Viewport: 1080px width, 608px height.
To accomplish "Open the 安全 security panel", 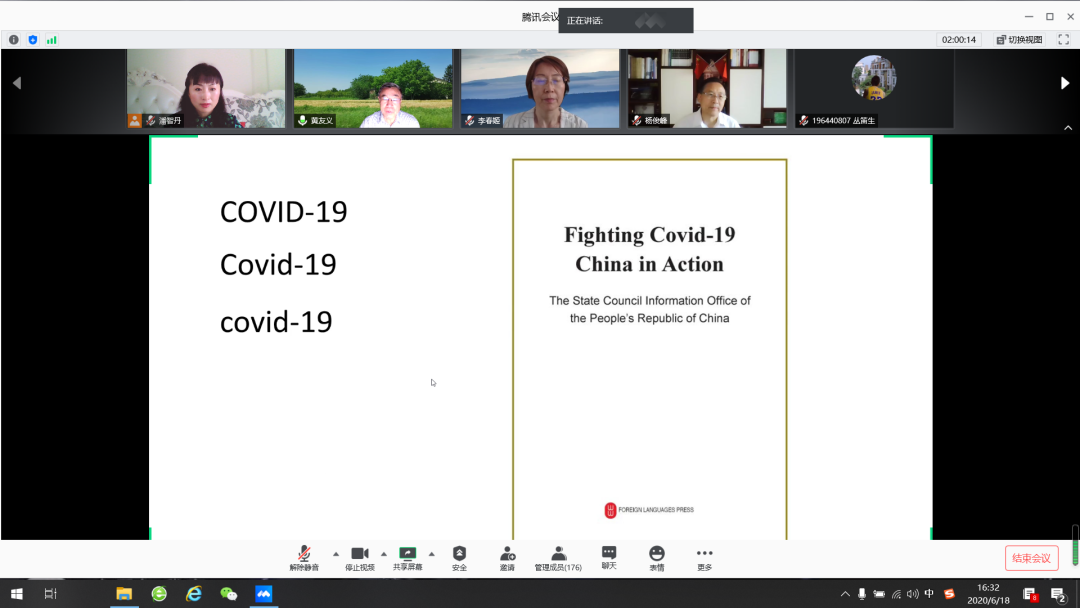I will coord(459,557).
